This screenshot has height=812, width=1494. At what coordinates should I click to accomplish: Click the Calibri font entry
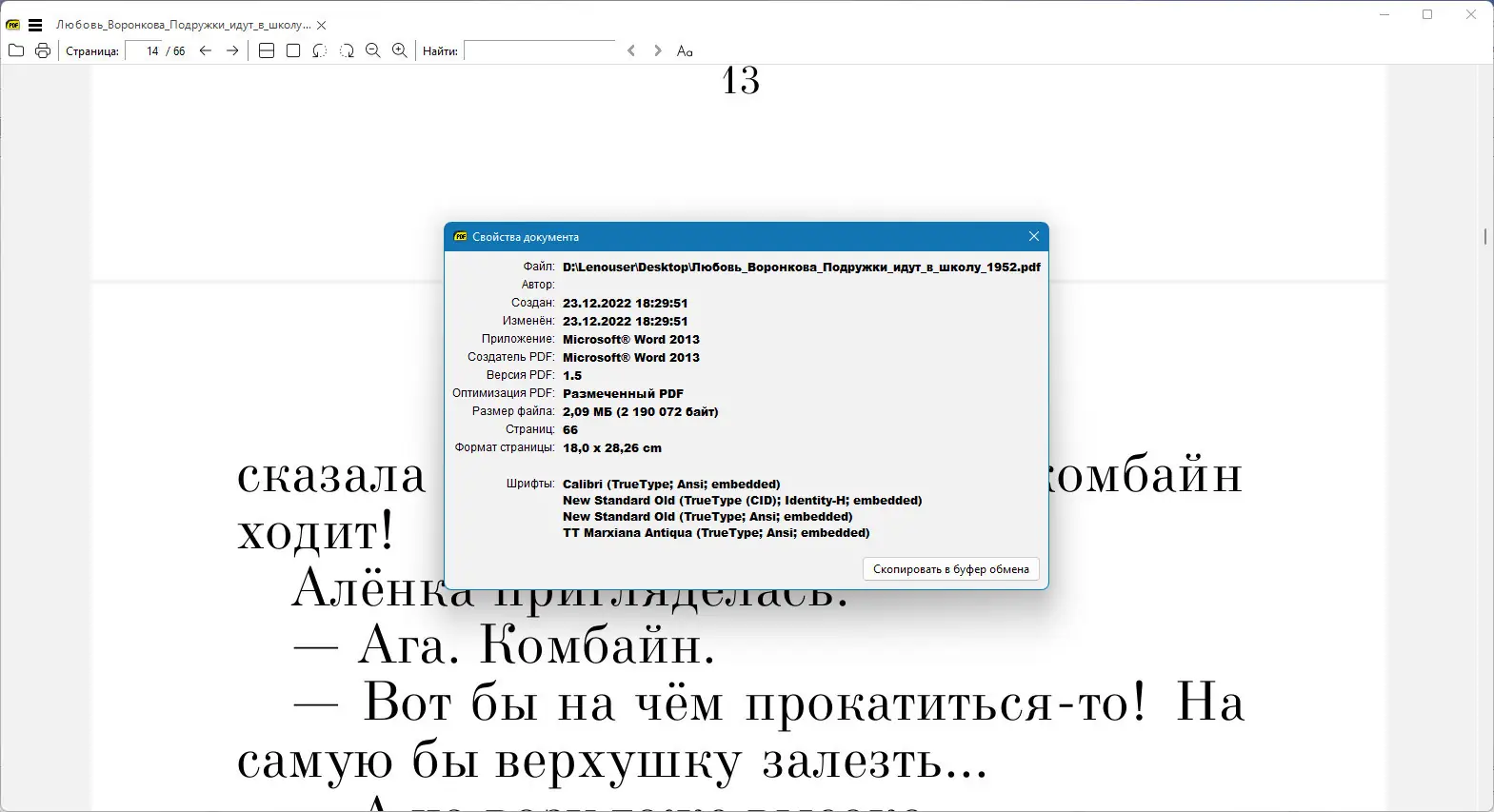point(671,485)
